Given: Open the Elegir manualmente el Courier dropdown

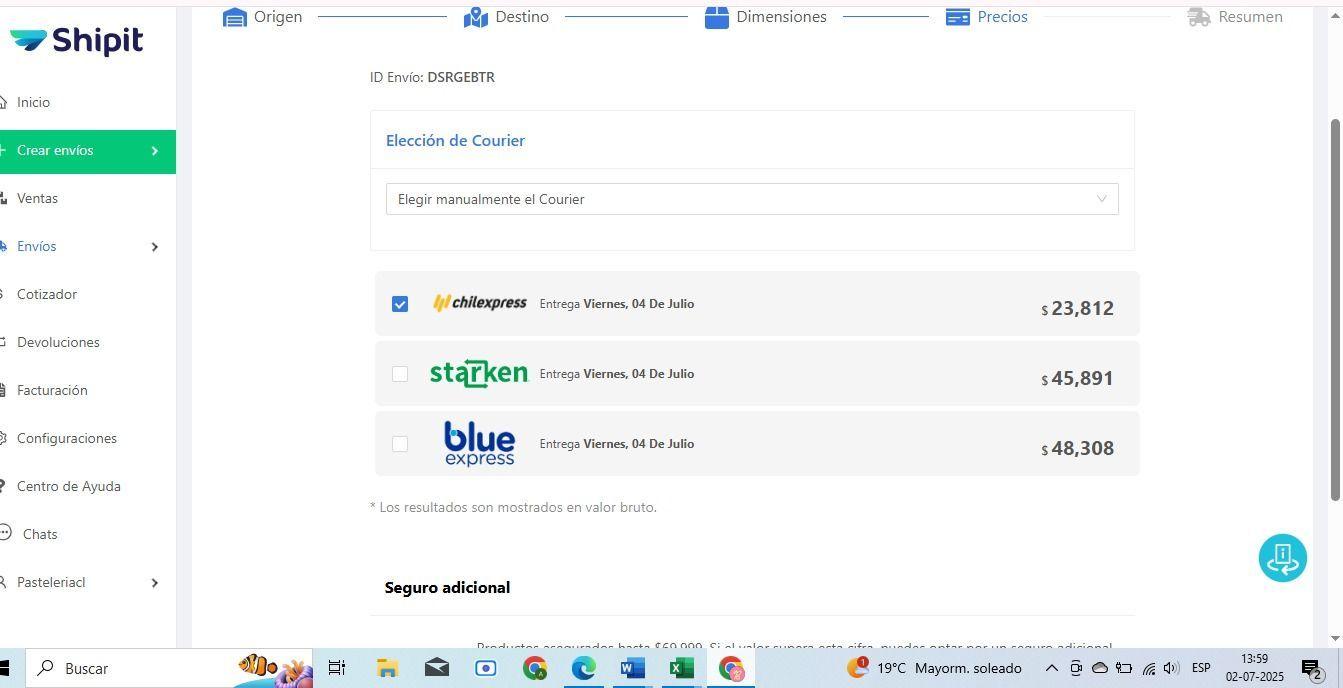Looking at the screenshot, I should 752,199.
